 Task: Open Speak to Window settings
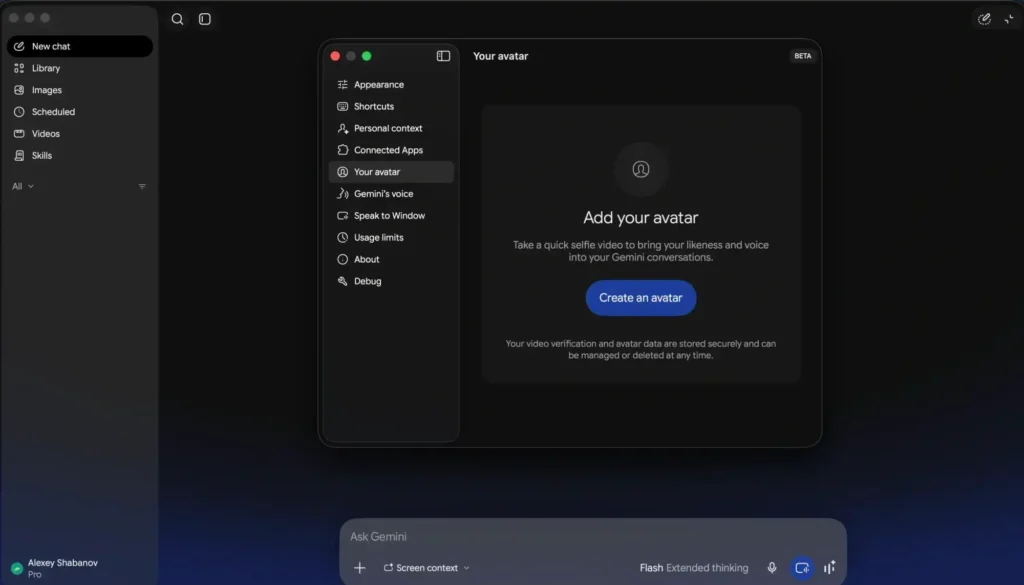pos(391,215)
